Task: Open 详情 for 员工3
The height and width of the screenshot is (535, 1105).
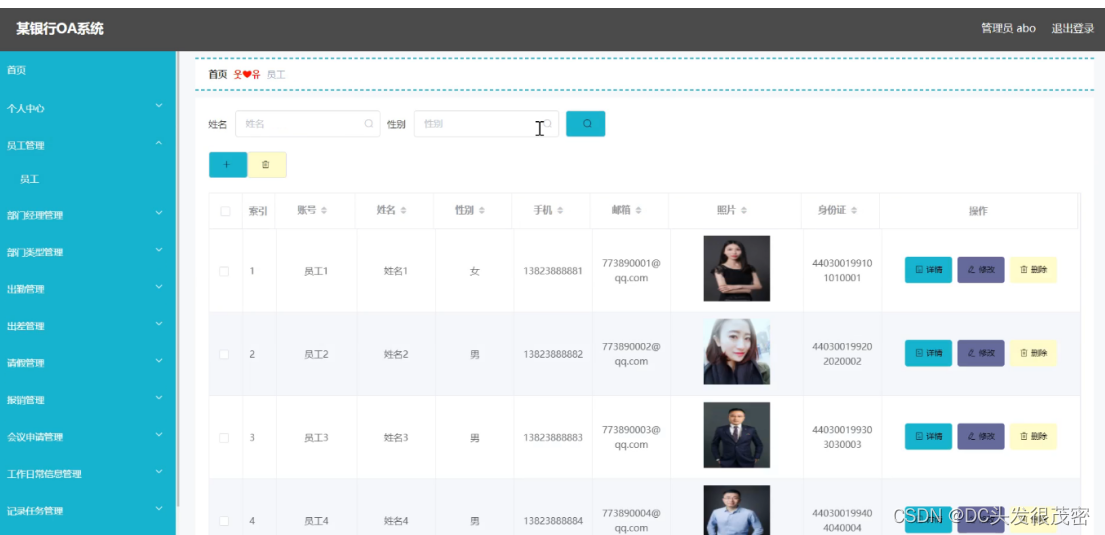Action: tap(928, 436)
